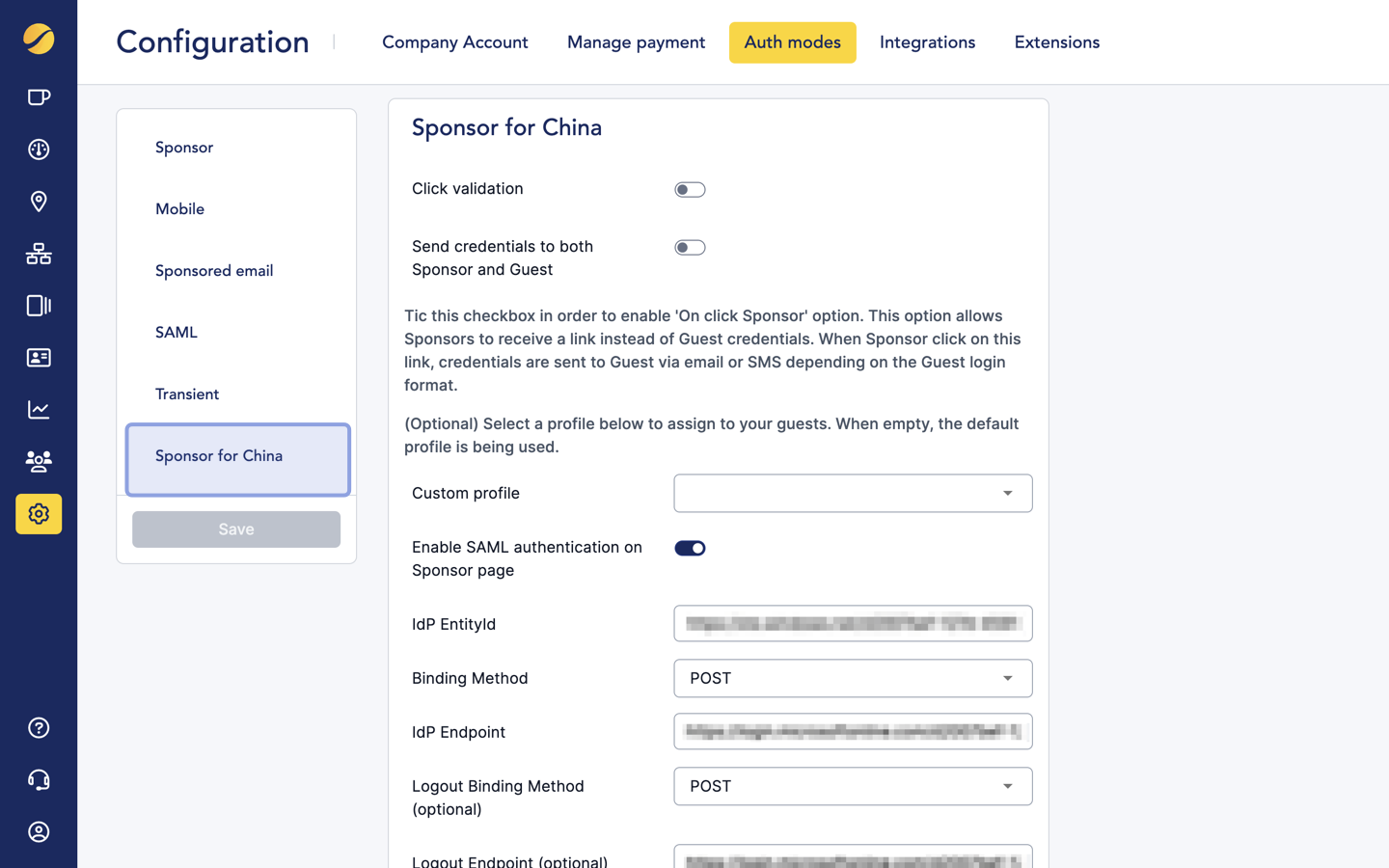Enable Click validation

[x=690, y=189]
